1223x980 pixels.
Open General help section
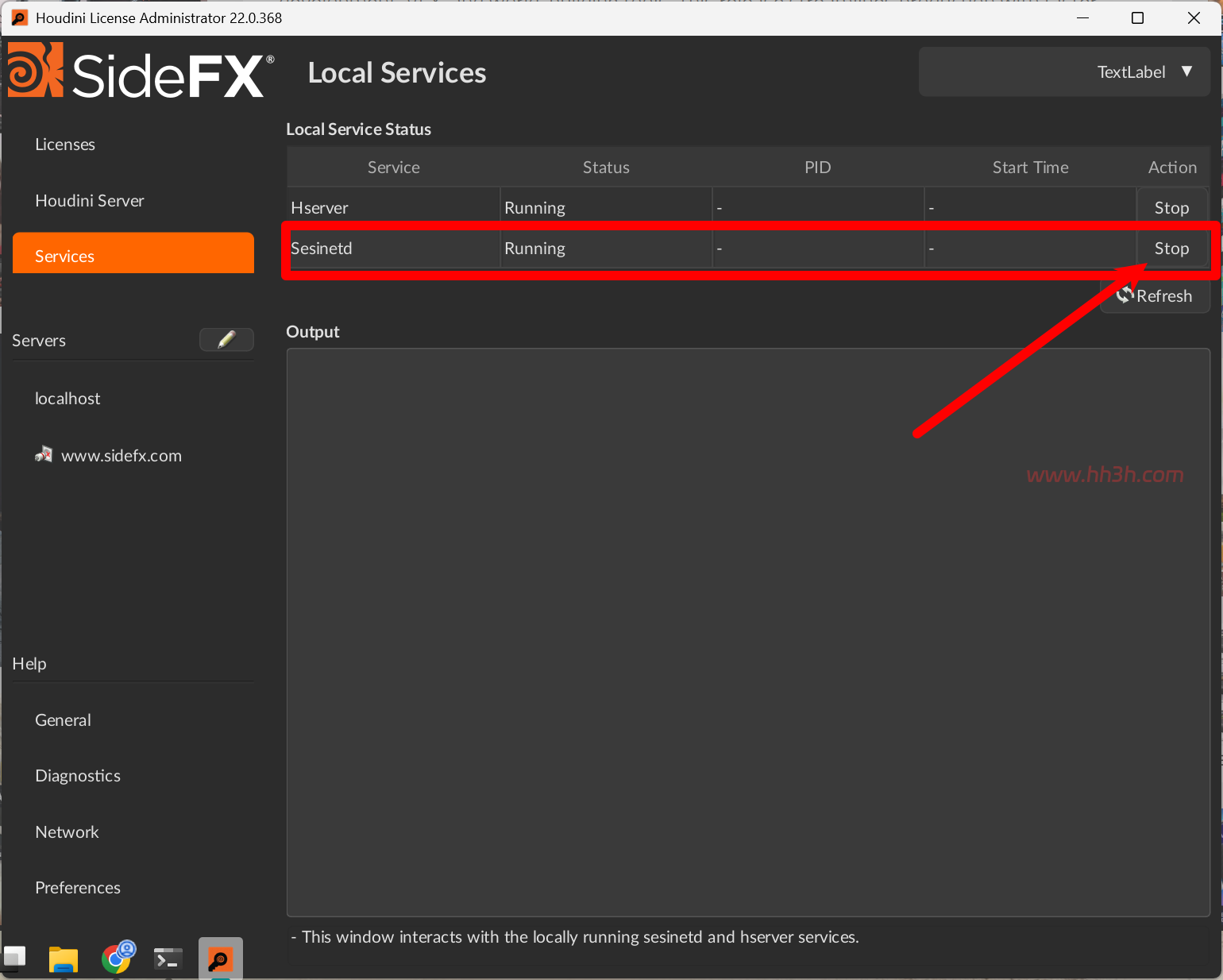pos(63,720)
